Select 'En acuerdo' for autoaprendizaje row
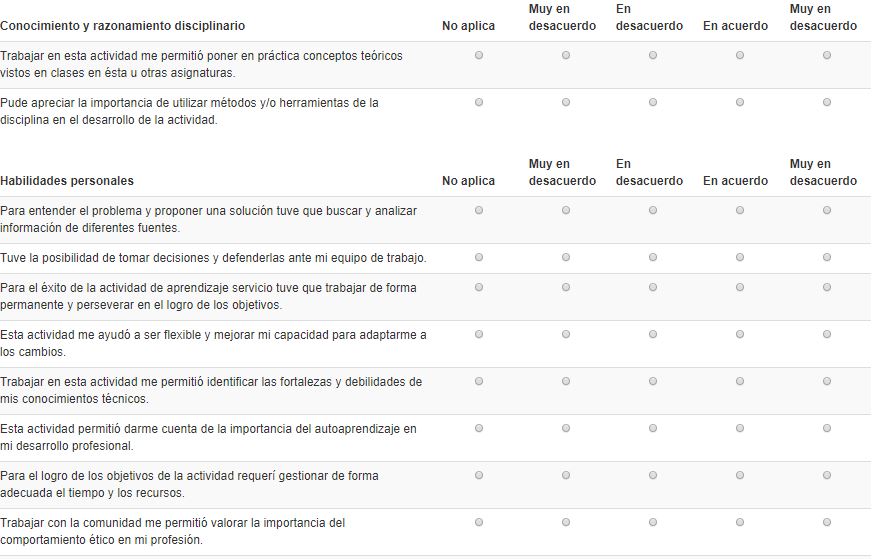 (x=740, y=428)
